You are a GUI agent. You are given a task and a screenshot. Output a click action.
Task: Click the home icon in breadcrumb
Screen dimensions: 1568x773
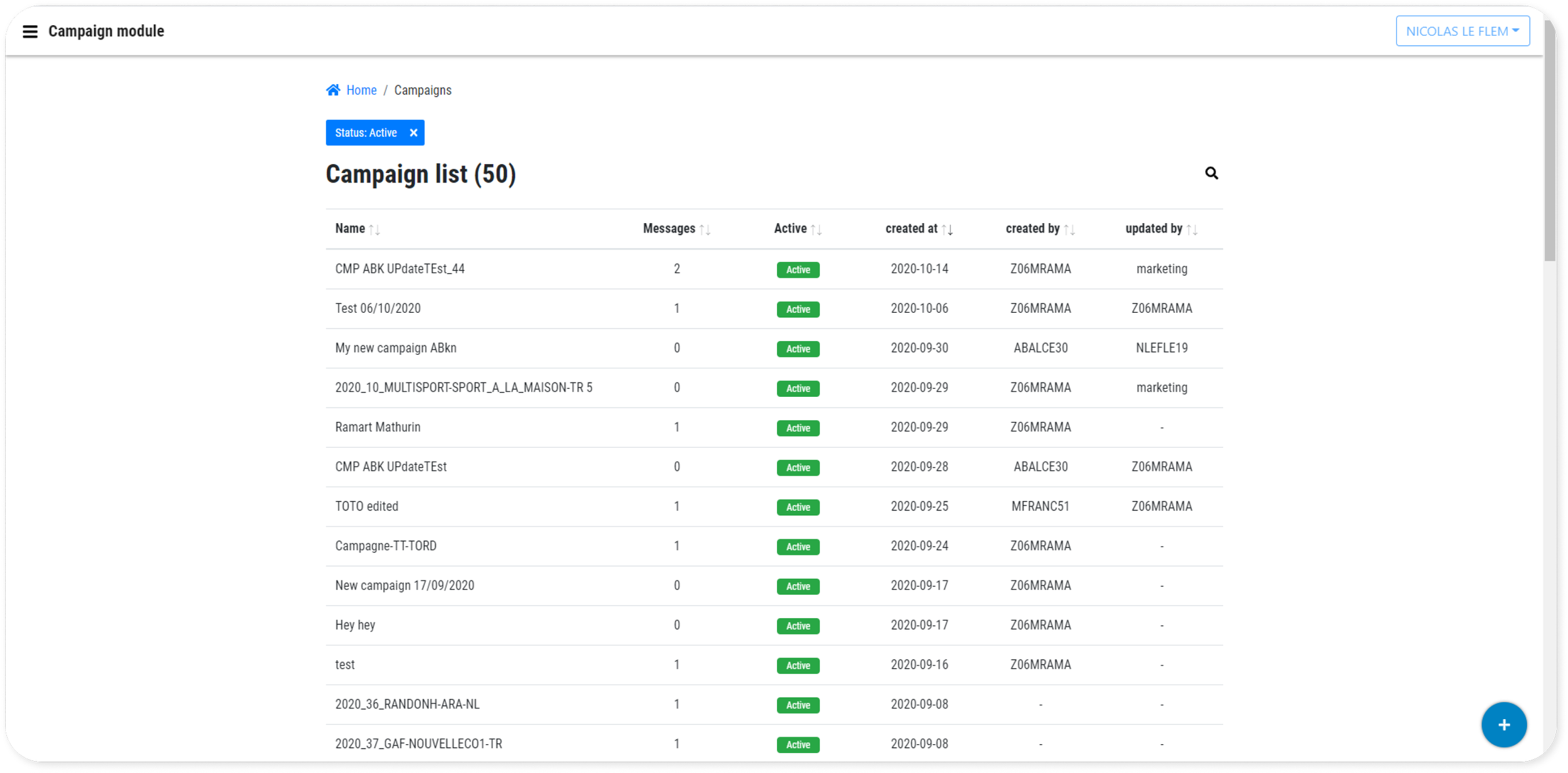[333, 90]
